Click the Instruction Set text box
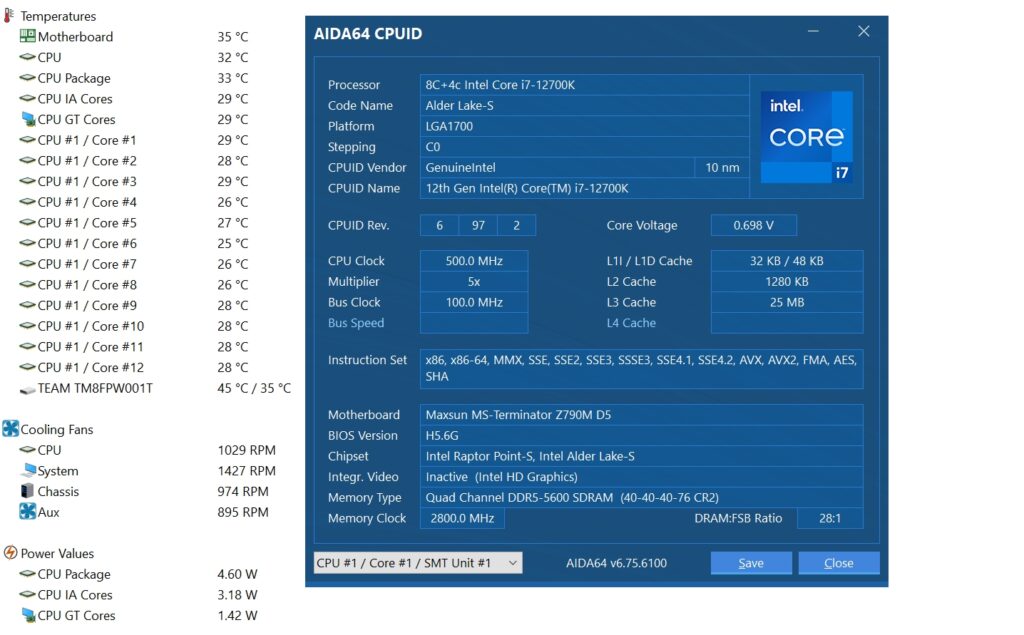1024x635 pixels. click(640, 368)
